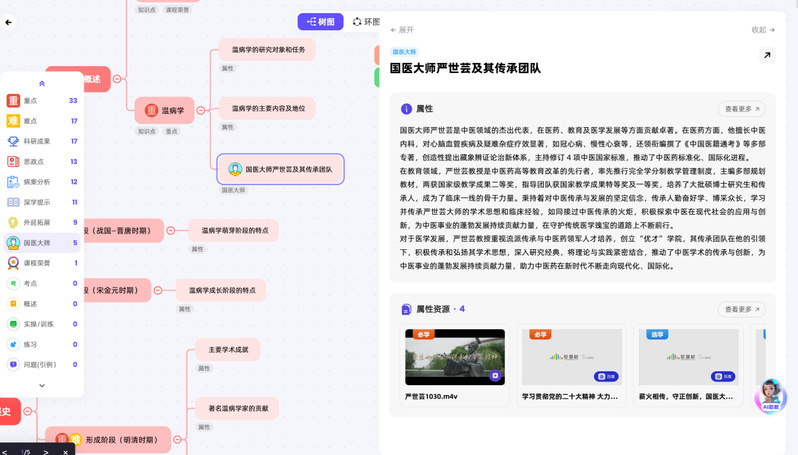Image resolution: width=798 pixels, height=455 pixels.
Task: Click the back arrow at left edge
Action: tap(9, 22)
